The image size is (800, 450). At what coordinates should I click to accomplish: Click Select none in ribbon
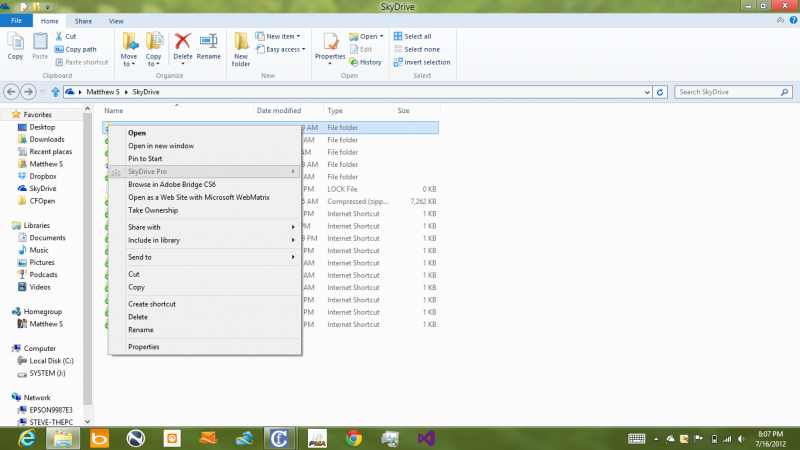[416, 49]
